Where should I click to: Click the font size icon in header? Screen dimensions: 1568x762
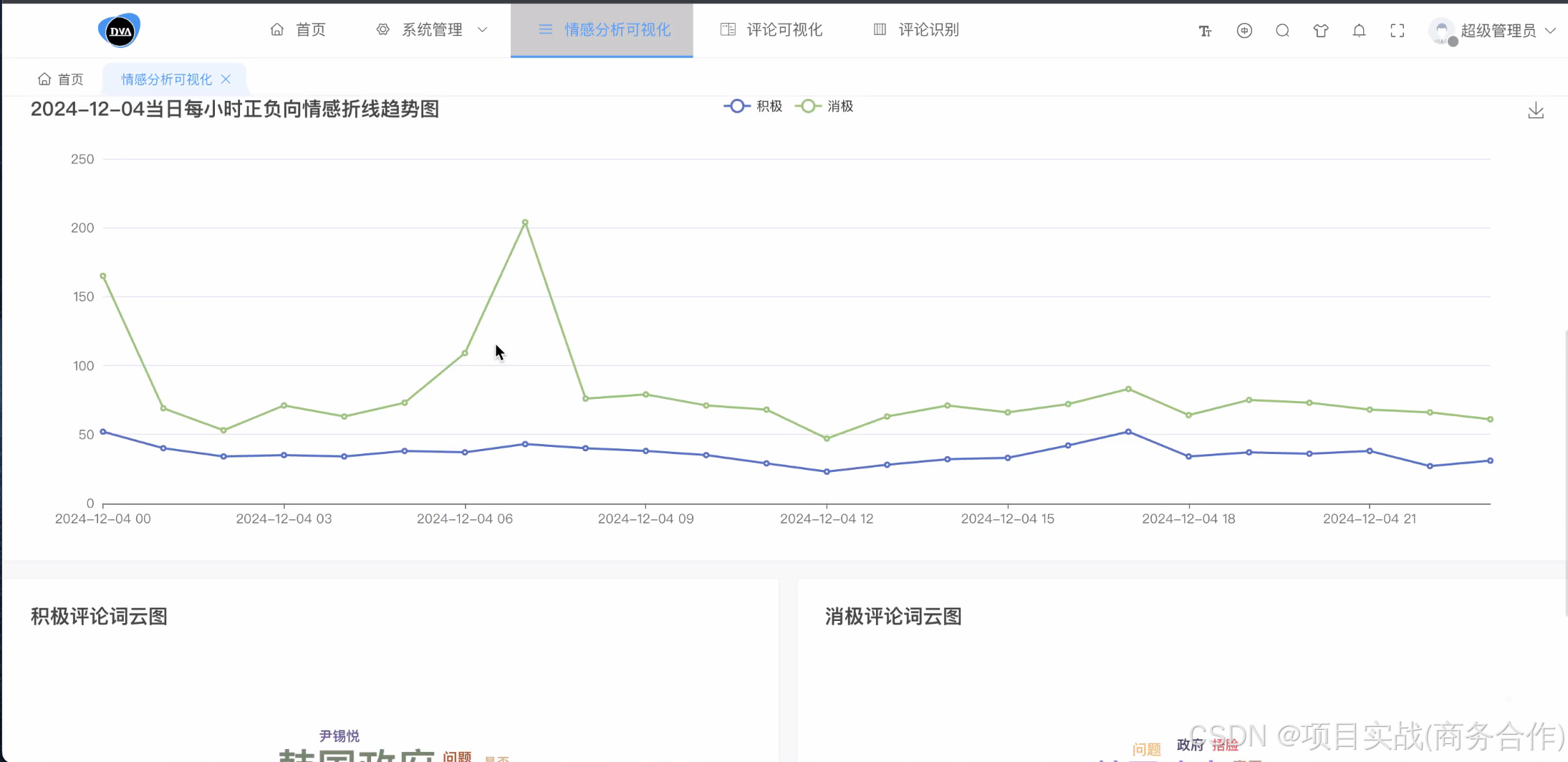click(1205, 31)
